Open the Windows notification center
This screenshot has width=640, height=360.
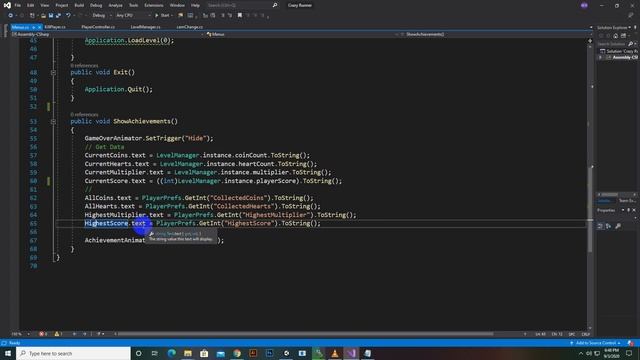629,353
